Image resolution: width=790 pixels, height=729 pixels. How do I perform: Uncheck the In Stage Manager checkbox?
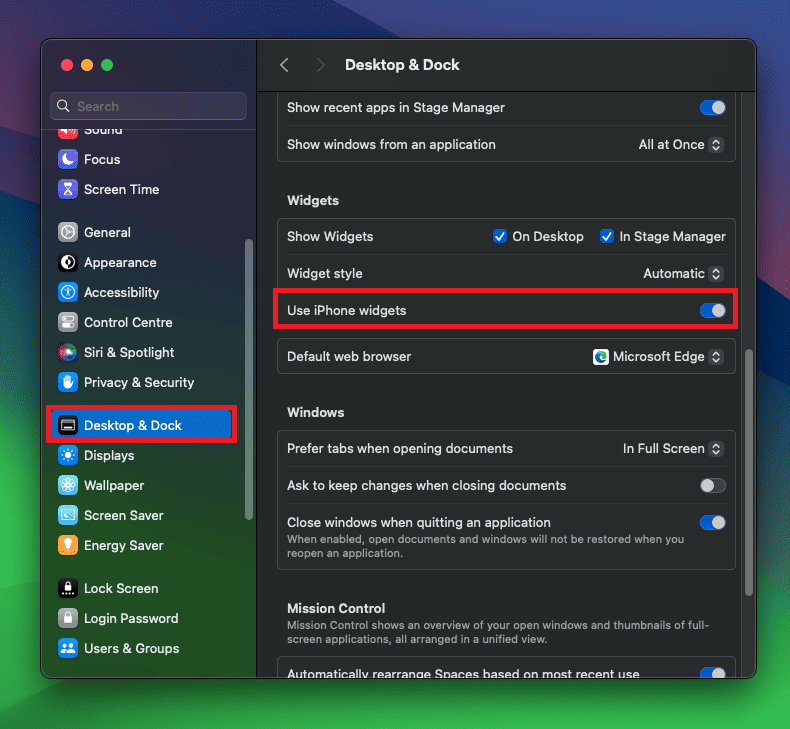point(607,236)
